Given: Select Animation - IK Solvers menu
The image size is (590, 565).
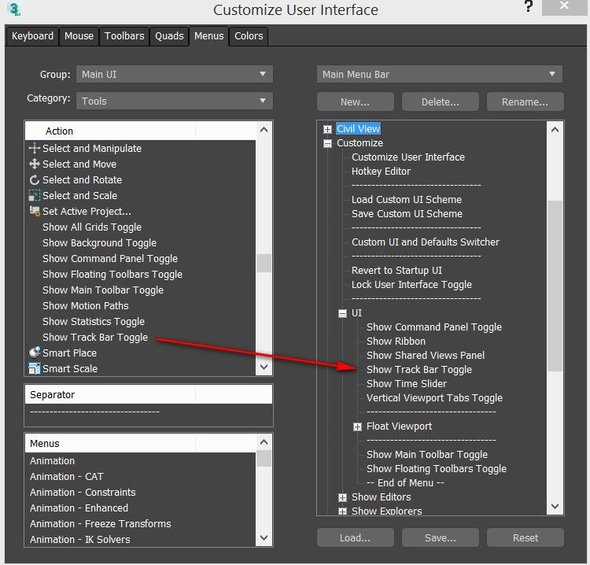Looking at the screenshot, I should [80, 539].
